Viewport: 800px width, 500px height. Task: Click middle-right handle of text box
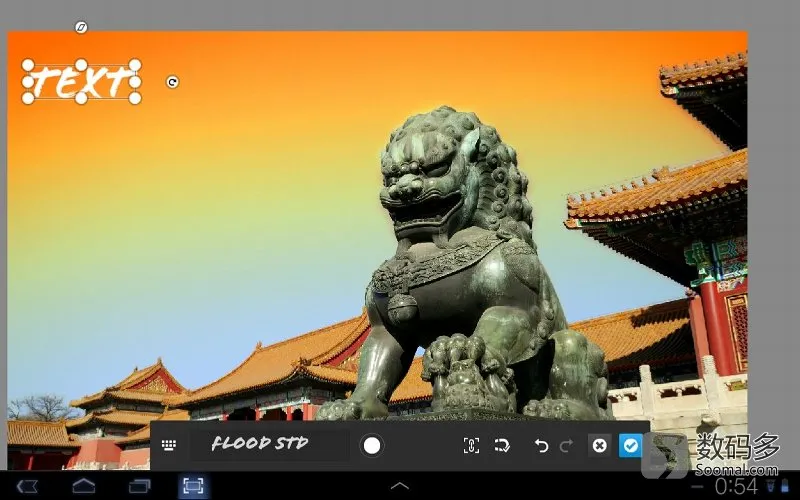[135, 82]
